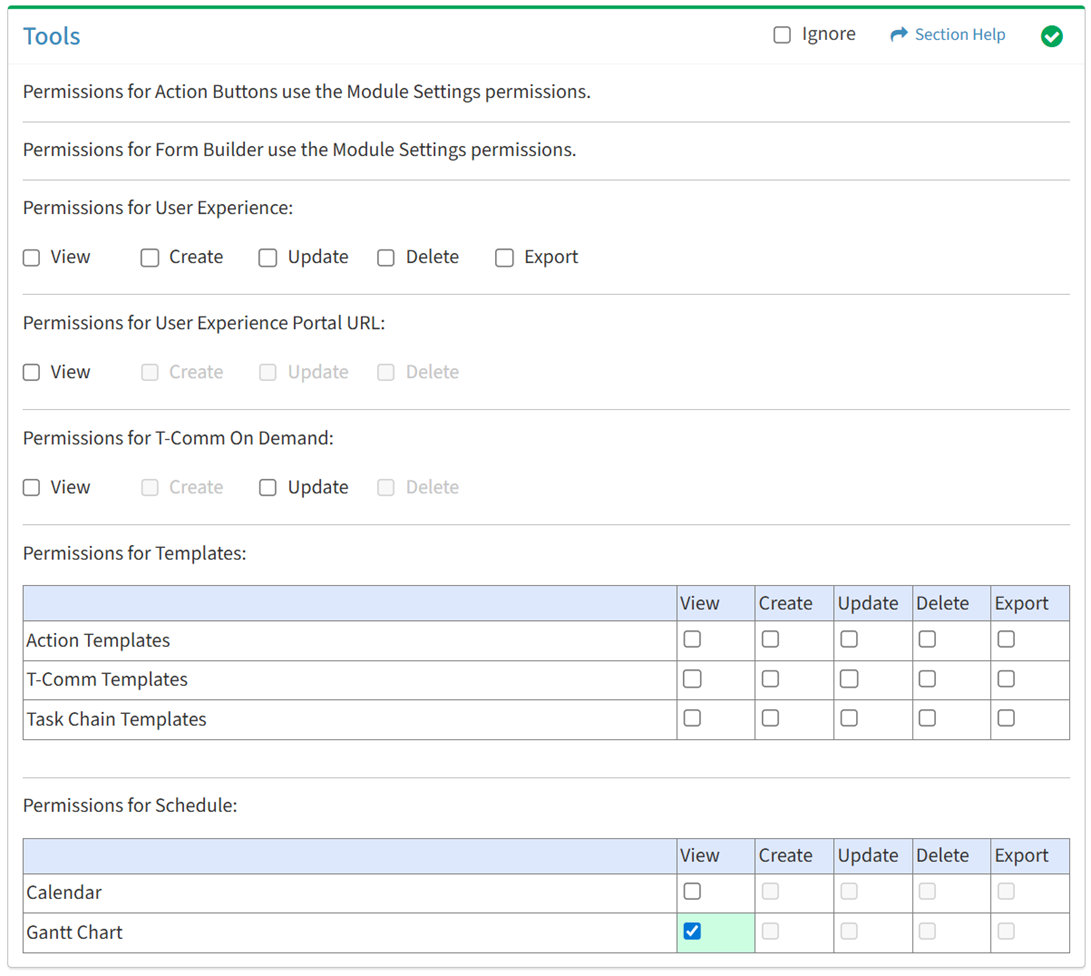Check View for User Experience permissions
1091x976 pixels.
click(32, 258)
